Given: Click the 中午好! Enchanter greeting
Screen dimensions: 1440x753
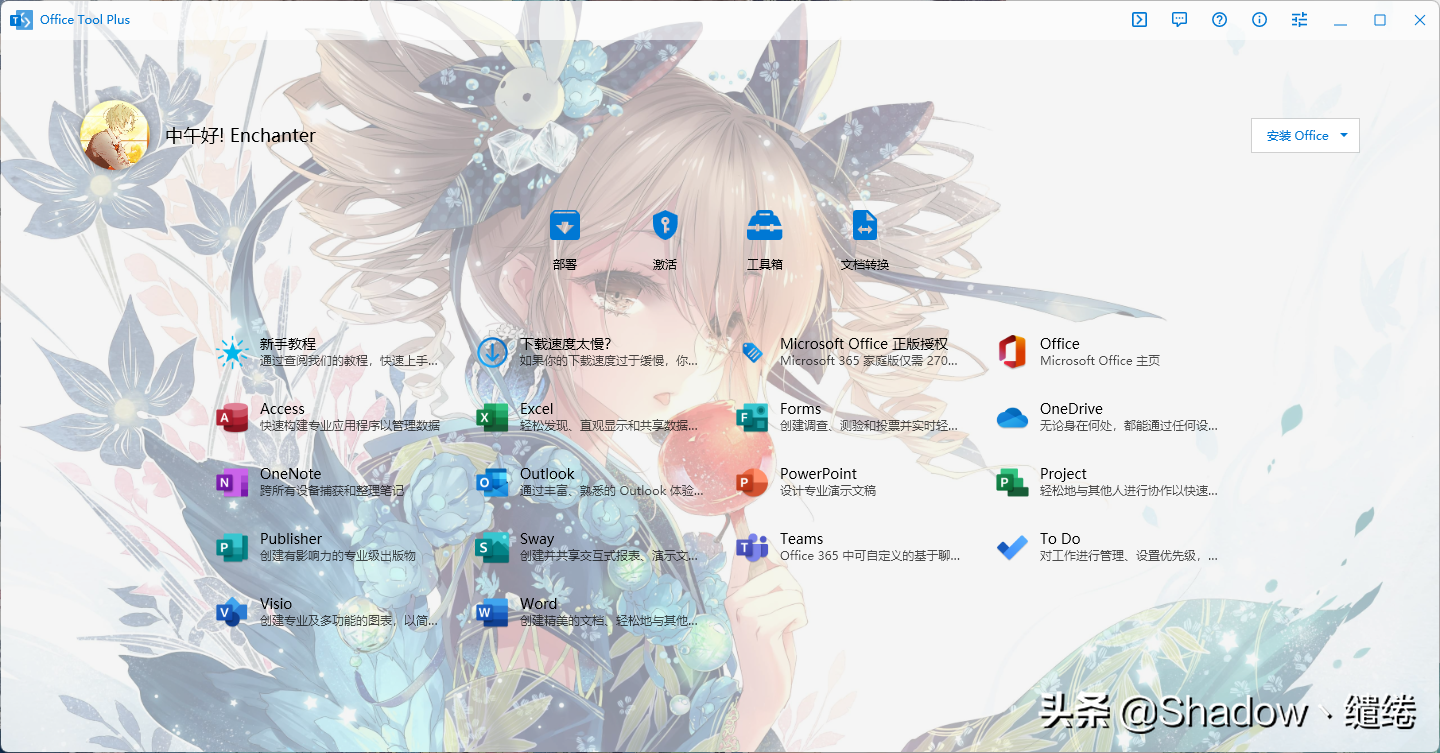Looking at the screenshot, I should click(240, 136).
